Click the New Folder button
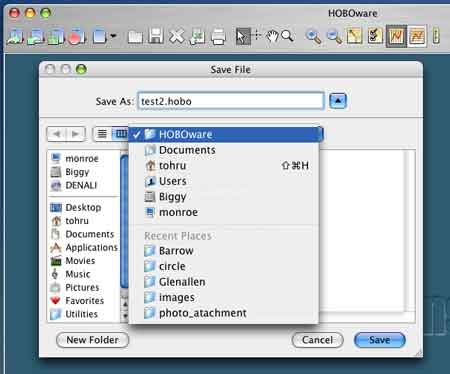The image size is (450, 374). (x=92, y=340)
